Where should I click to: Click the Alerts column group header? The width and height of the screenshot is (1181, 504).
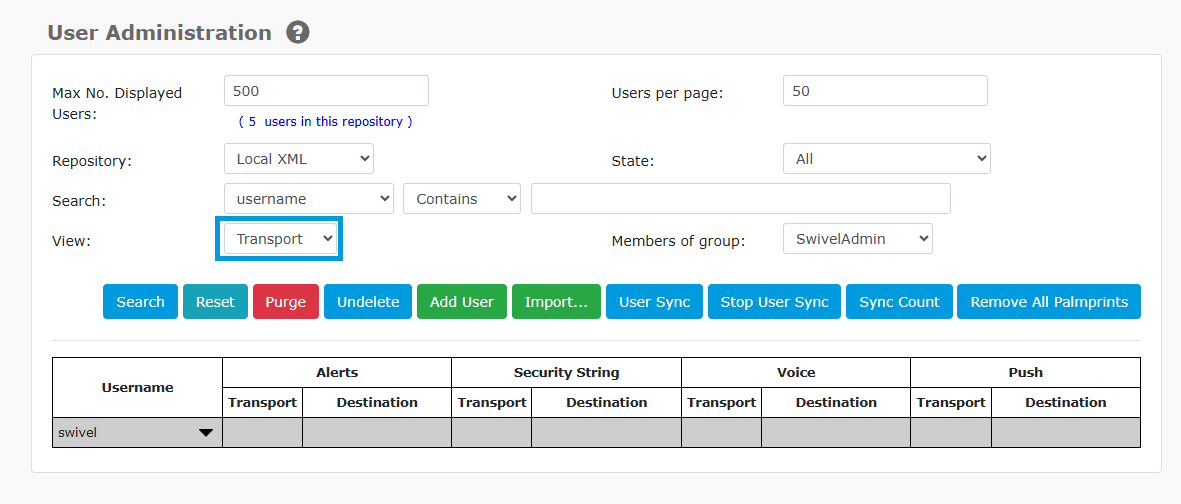tap(337, 372)
